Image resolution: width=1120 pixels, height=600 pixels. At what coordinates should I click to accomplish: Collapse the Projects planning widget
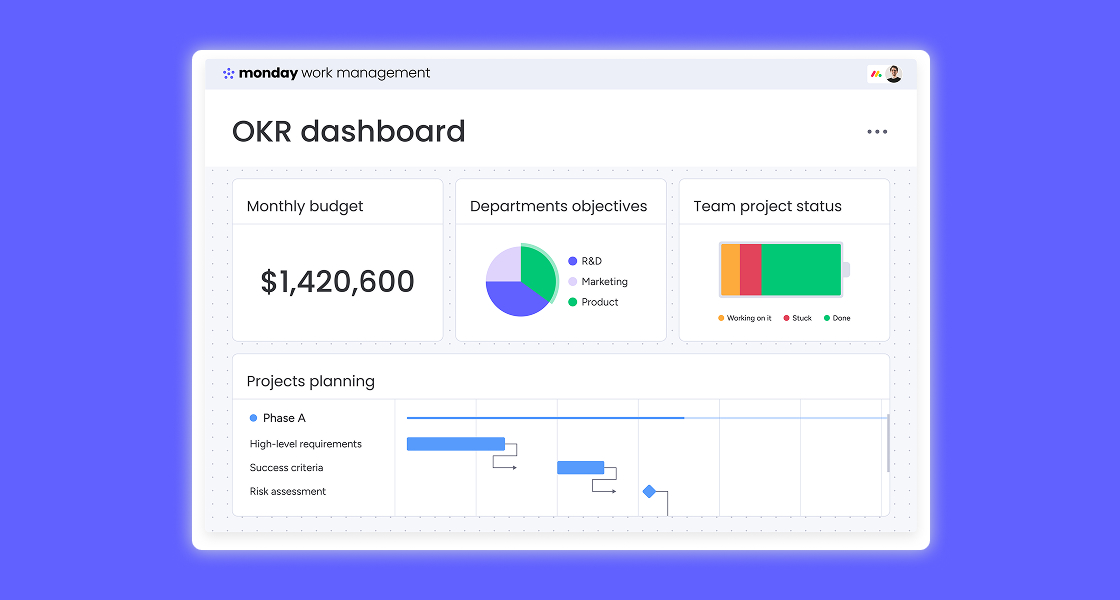[312, 381]
